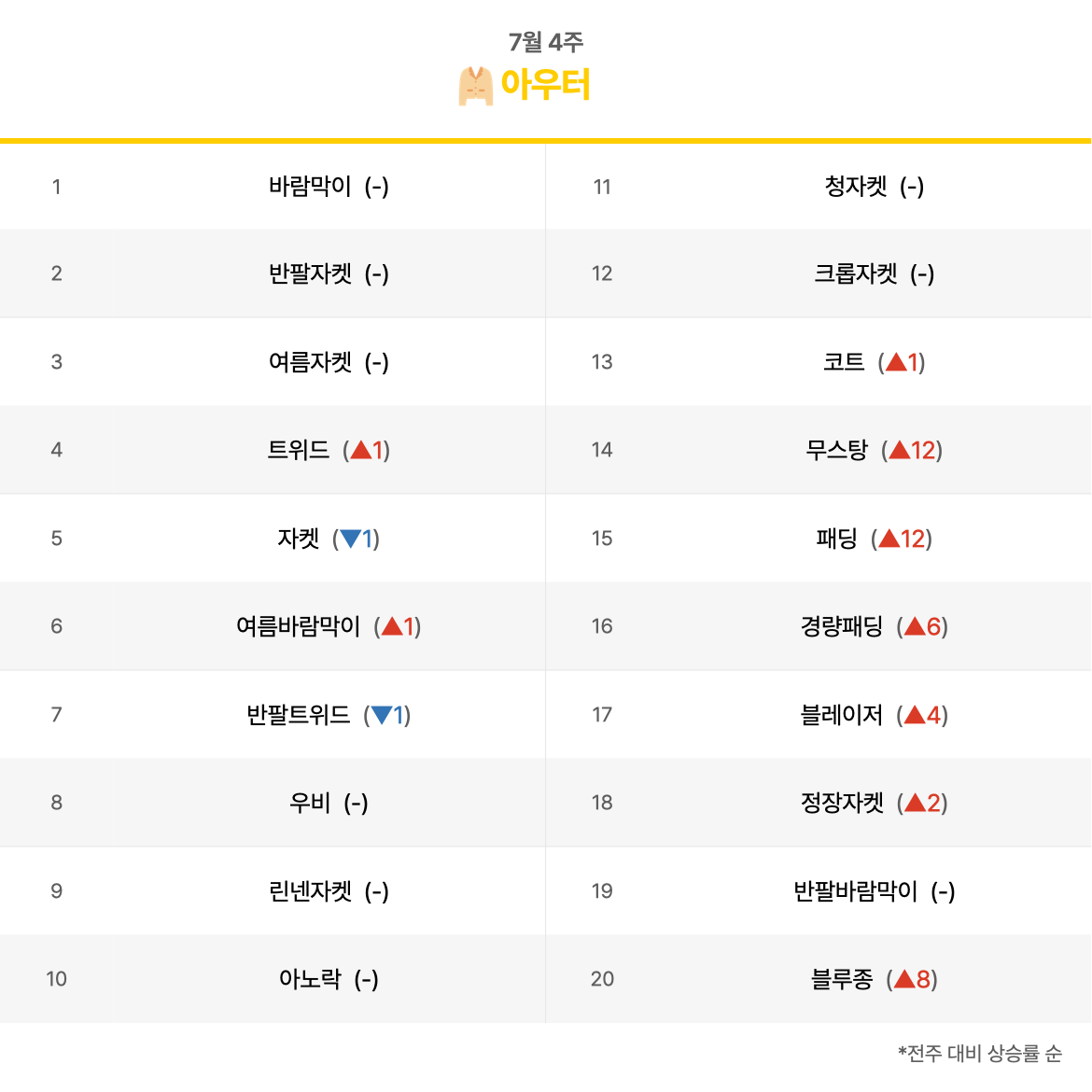Click the red up arrow beside 경량패딩
The image size is (1092, 1092).
pos(915,626)
